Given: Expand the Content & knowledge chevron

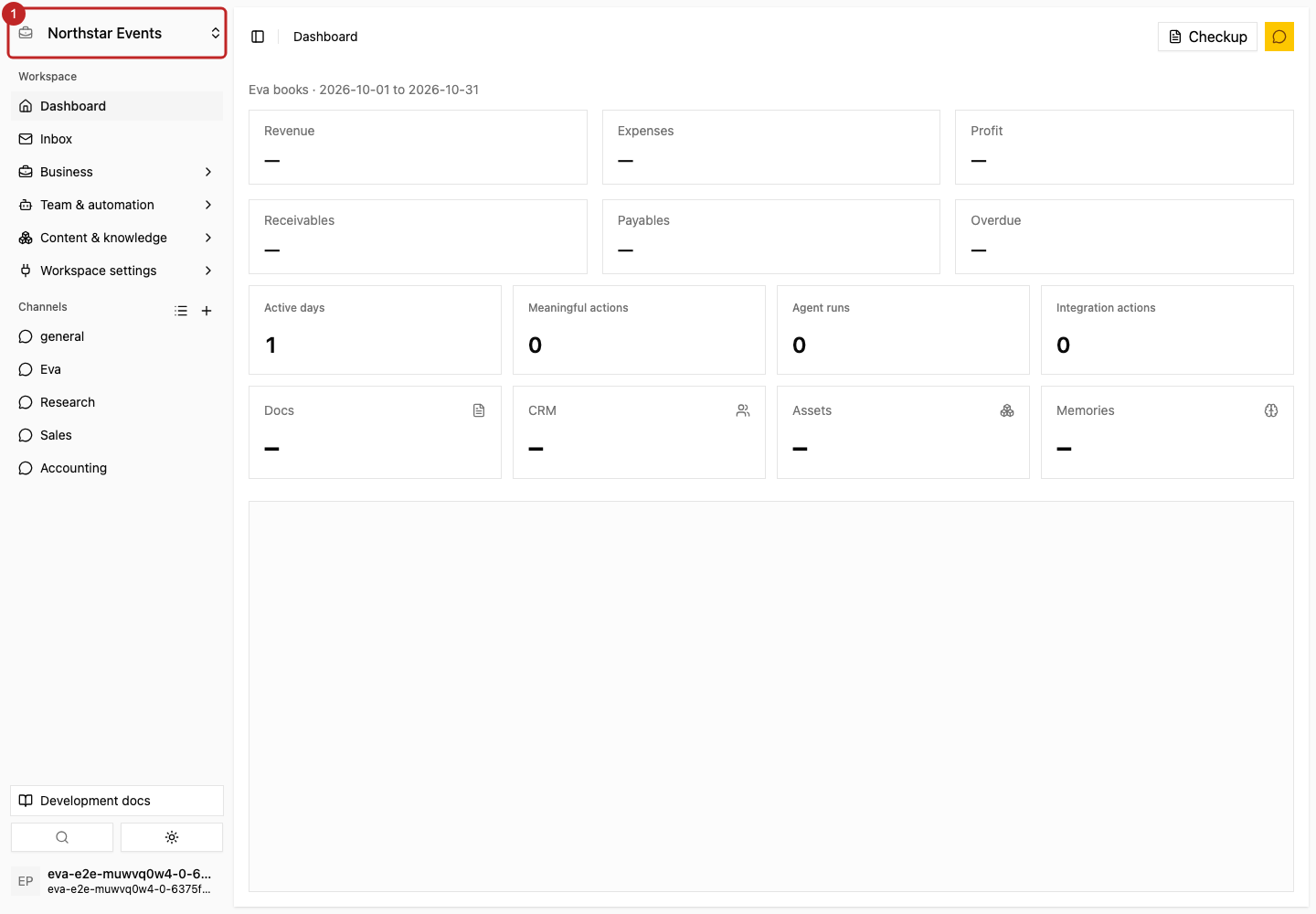Looking at the screenshot, I should tap(208, 238).
